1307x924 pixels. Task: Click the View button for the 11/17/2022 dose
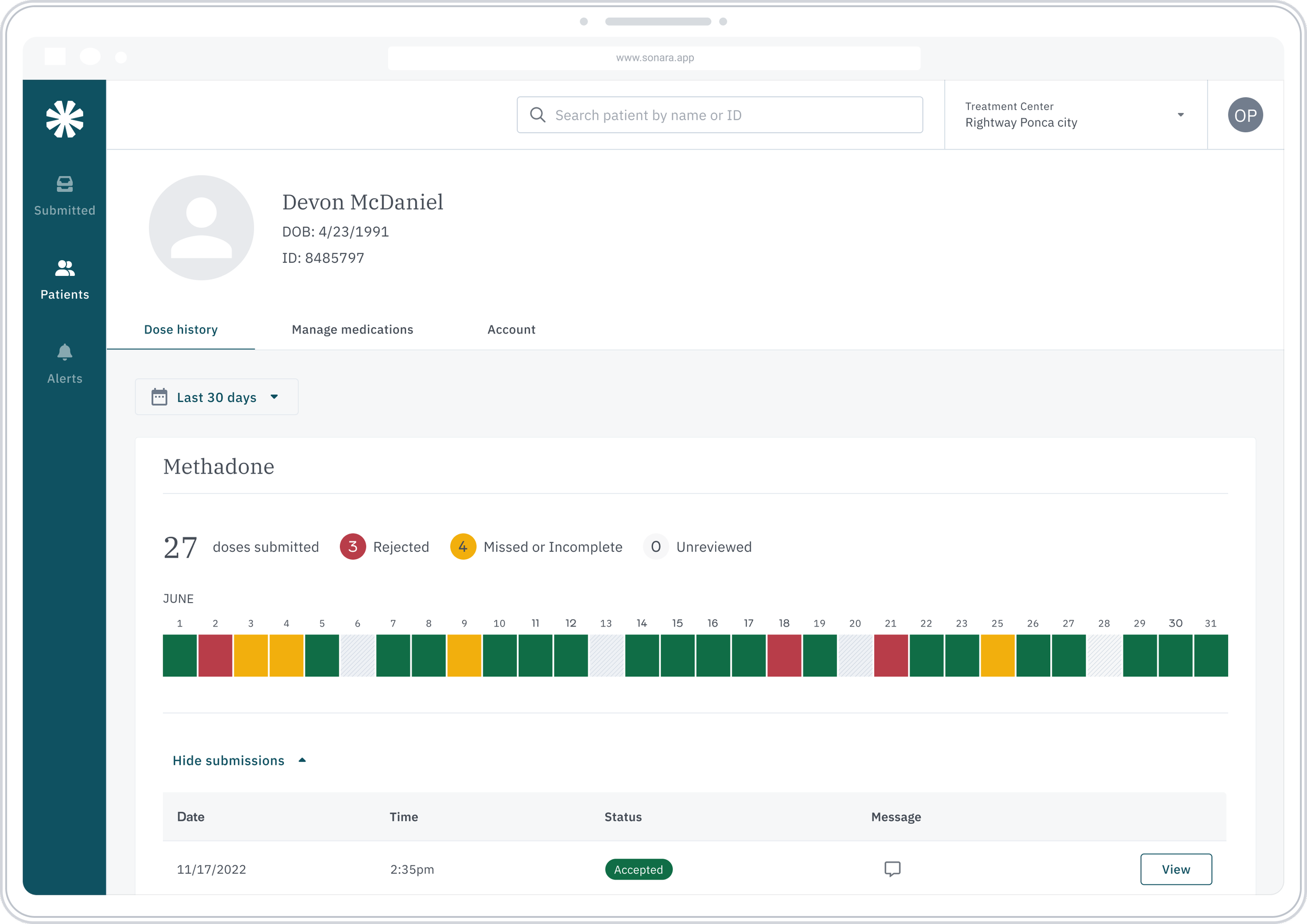(x=1176, y=869)
